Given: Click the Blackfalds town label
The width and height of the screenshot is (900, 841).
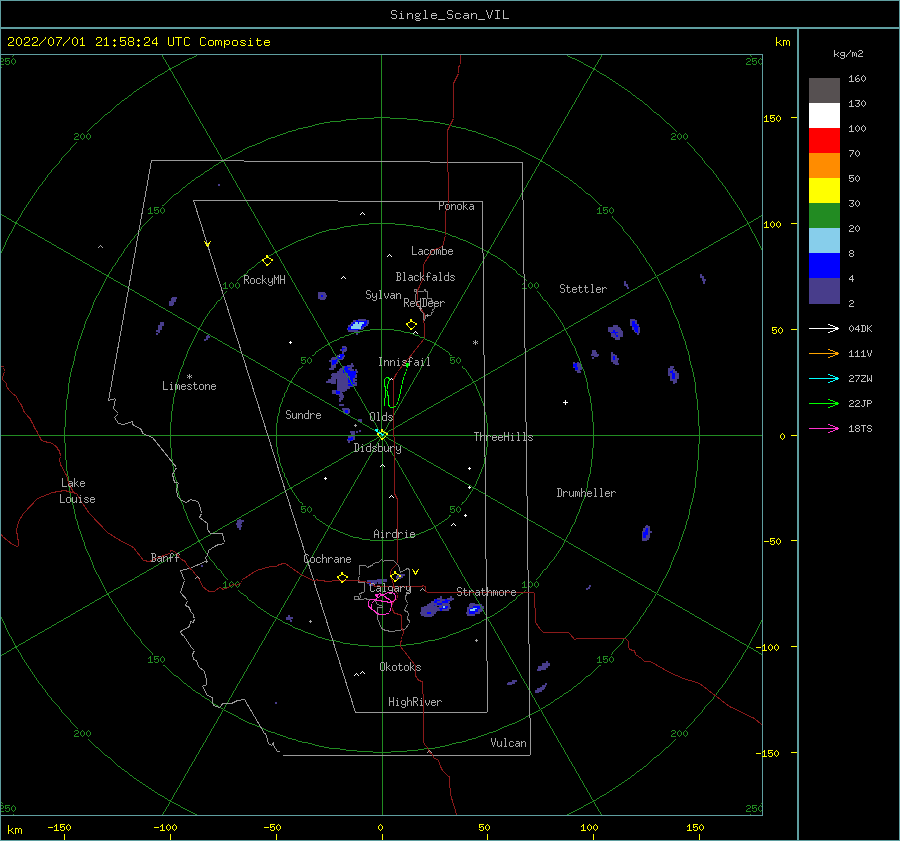Looking at the screenshot, I should coord(425,277).
